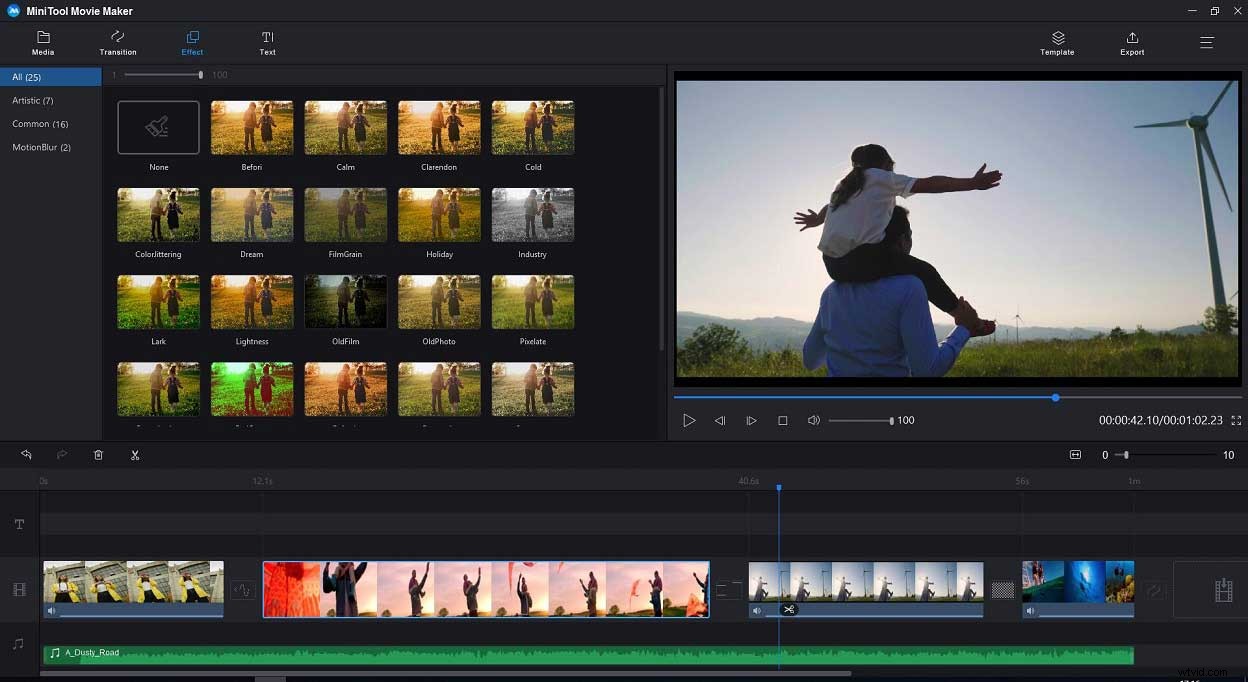Screen dimensions: 1248x682
Task: Apply the OldFilm effect
Action: click(x=345, y=301)
